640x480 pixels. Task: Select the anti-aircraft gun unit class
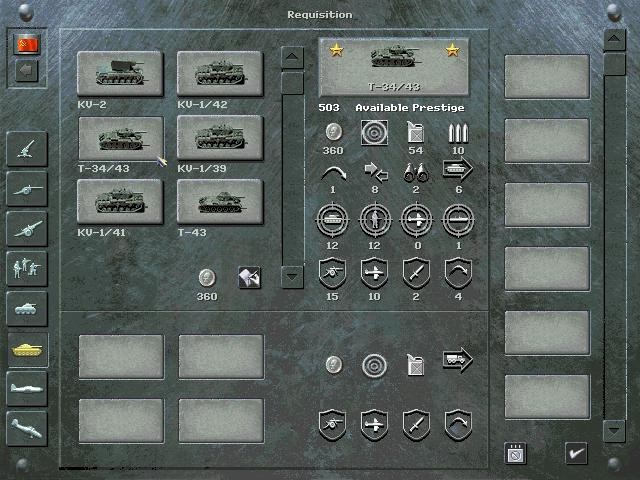tap(27, 149)
